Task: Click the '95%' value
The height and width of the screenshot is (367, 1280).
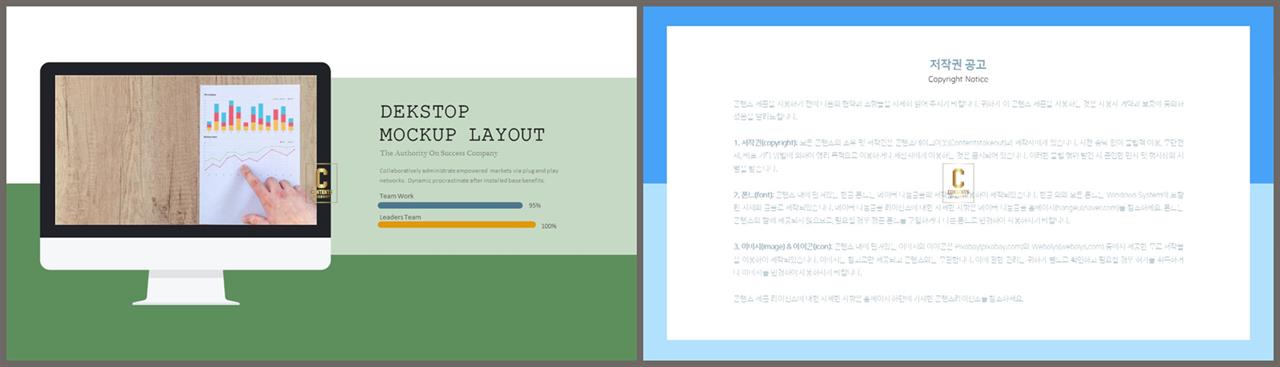Action: point(534,205)
